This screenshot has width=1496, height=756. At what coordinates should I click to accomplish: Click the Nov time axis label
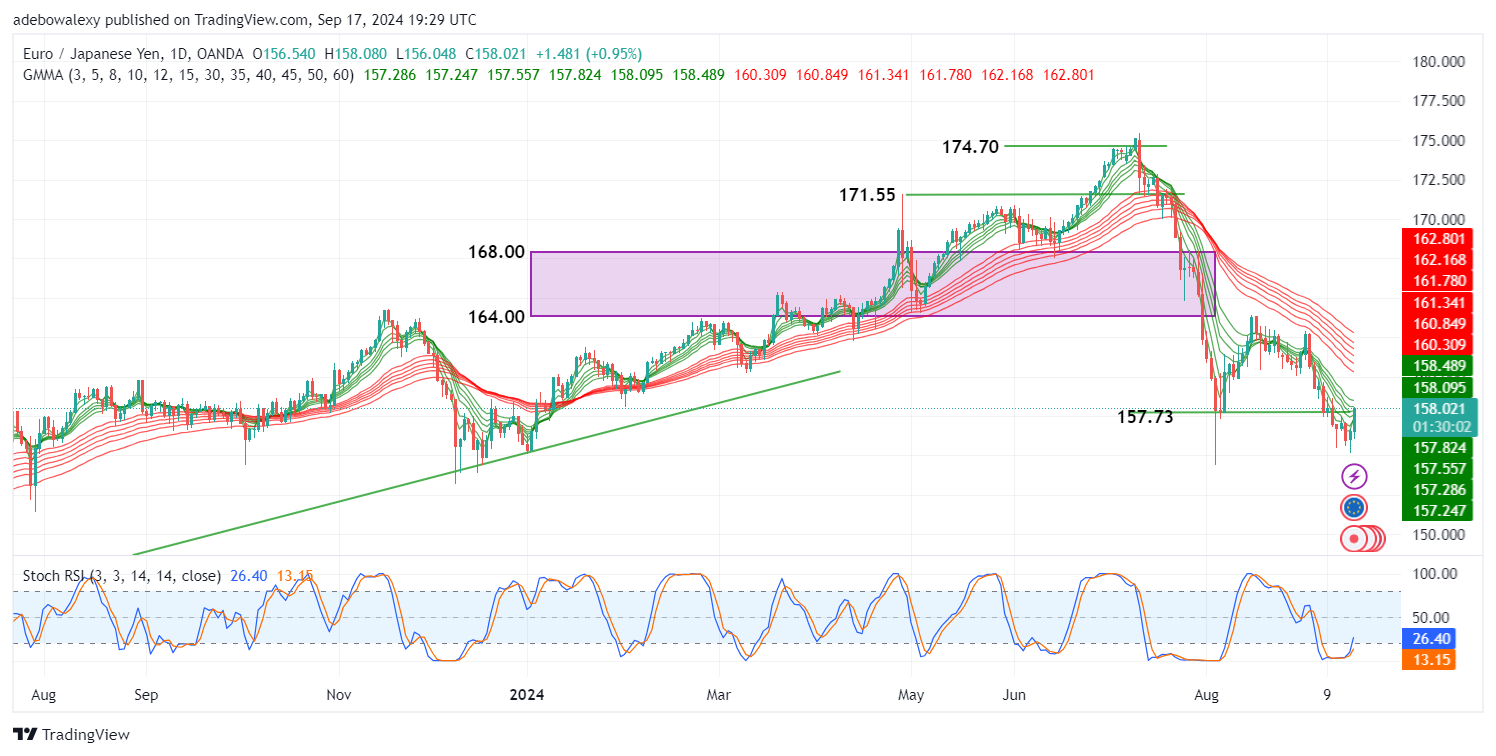coord(339,694)
